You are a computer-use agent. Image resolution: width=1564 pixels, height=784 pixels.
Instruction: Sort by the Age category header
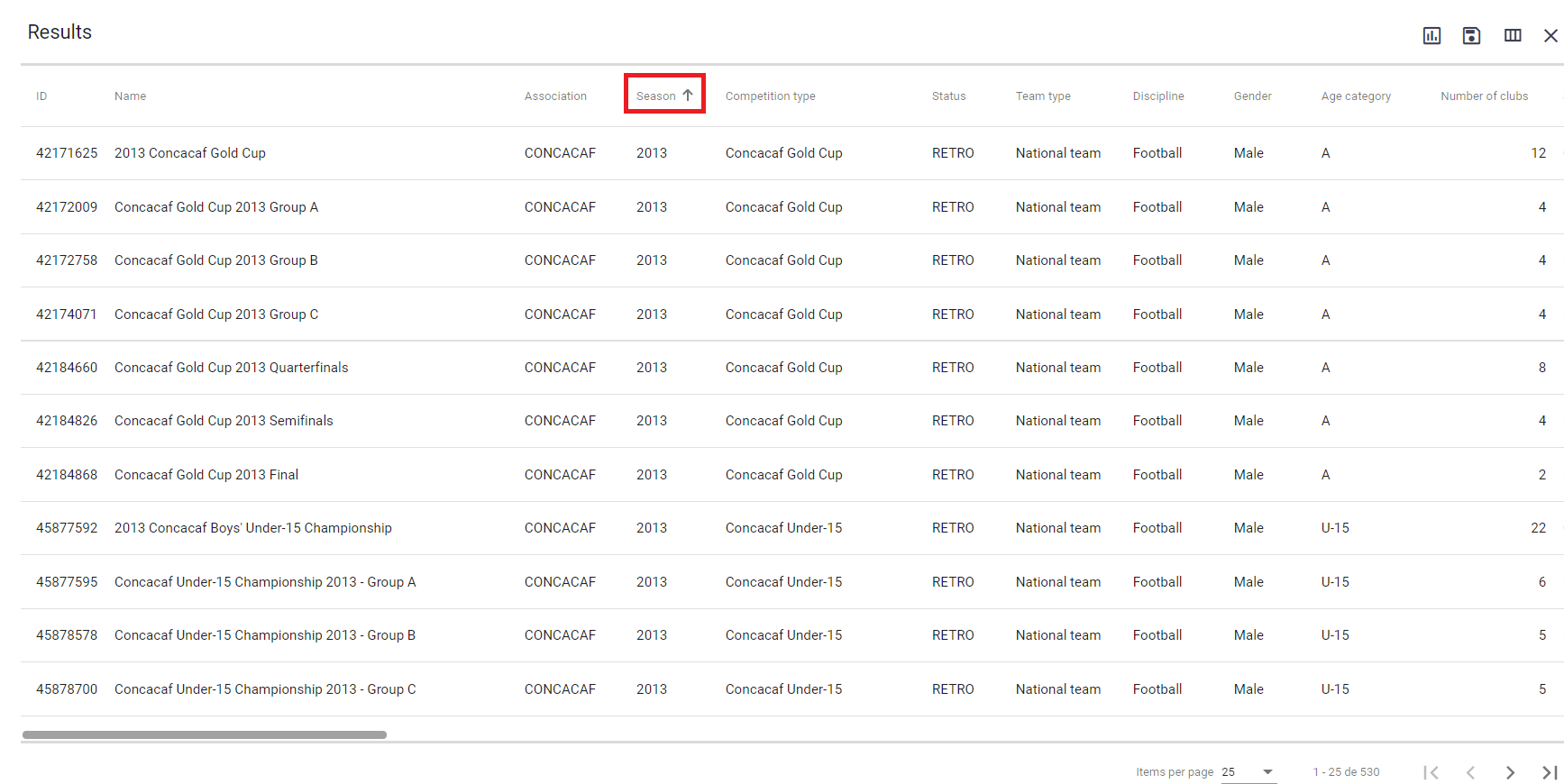click(x=1356, y=96)
